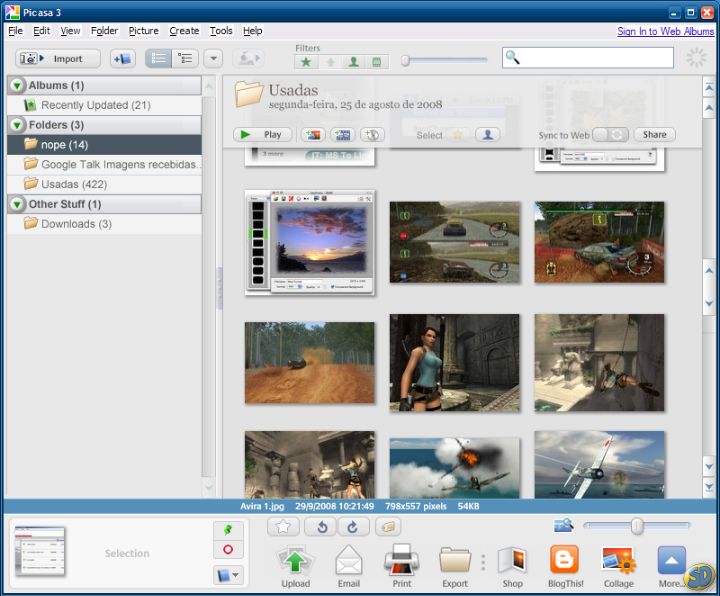720x596 pixels.
Task: Jump to top of photo library
Action: (x=709, y=87)
